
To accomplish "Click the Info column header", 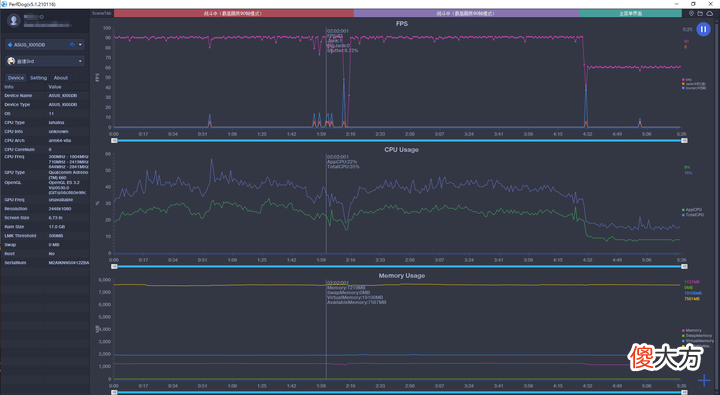I will pos(9,87).
